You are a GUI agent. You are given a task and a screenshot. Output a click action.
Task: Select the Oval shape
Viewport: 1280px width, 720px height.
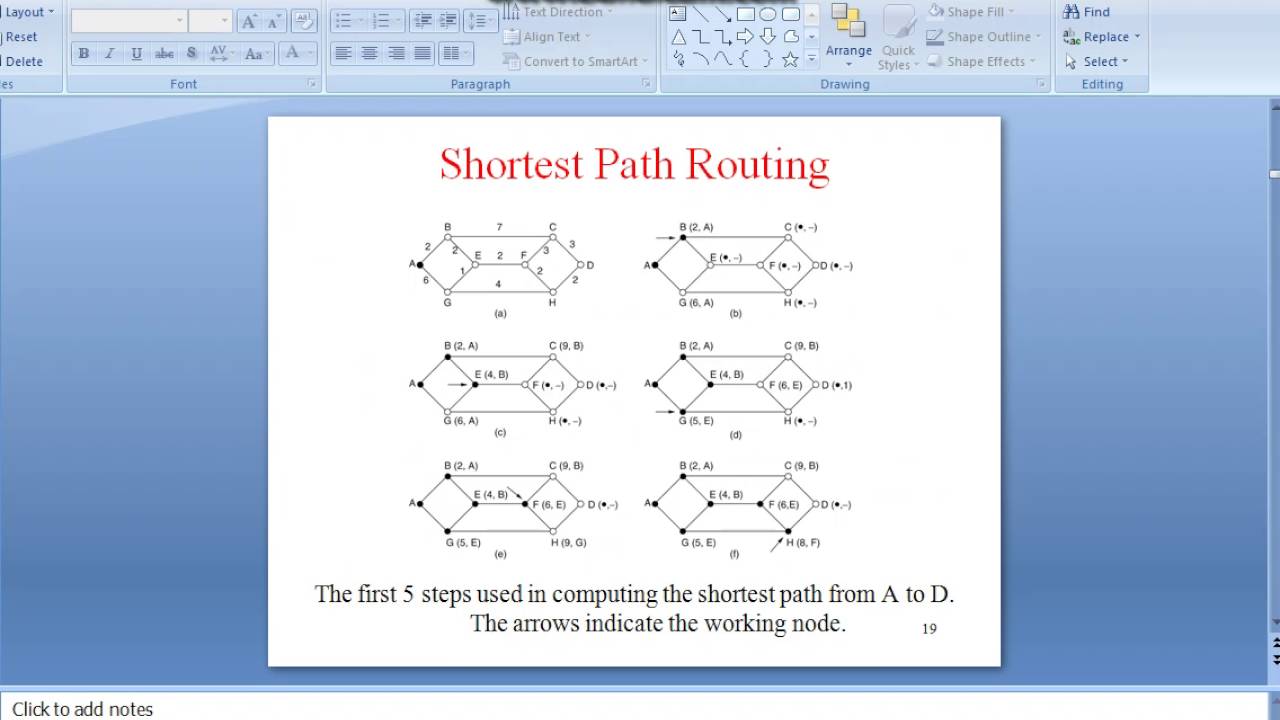(x=768, y=13)
